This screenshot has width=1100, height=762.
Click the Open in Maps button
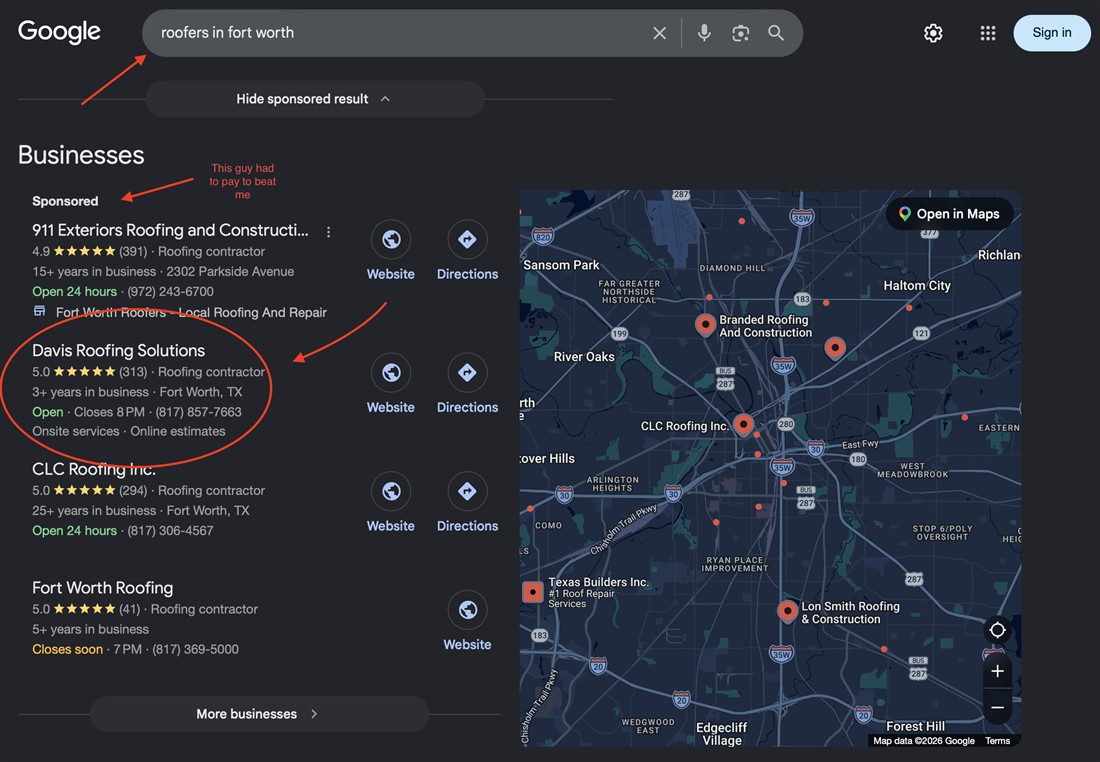click(950, 214)
